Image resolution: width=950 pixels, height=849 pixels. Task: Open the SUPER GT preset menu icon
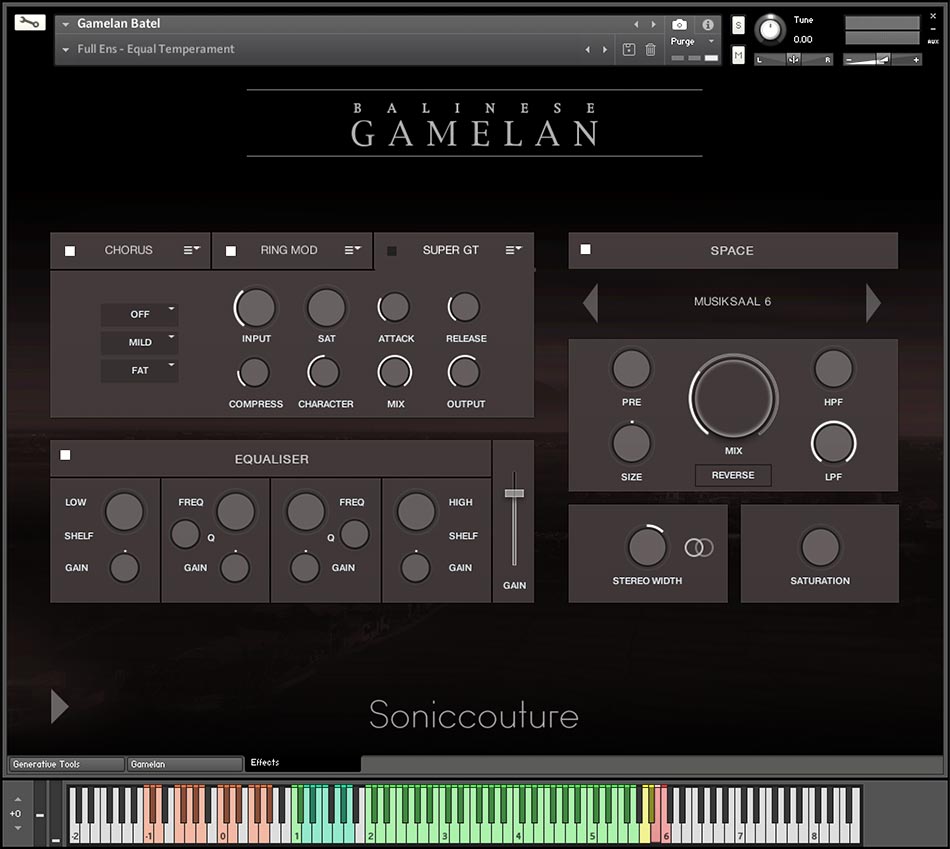[x=514, y=250]
